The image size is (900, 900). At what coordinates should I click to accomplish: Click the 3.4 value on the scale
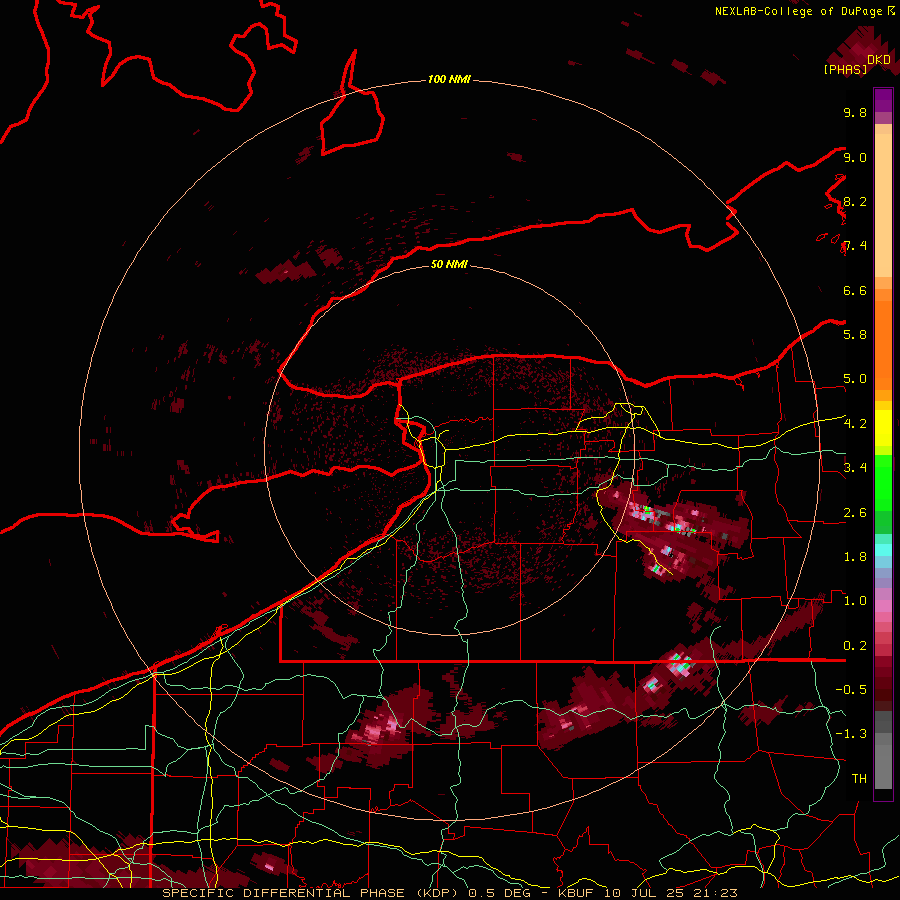click(855, 468)
